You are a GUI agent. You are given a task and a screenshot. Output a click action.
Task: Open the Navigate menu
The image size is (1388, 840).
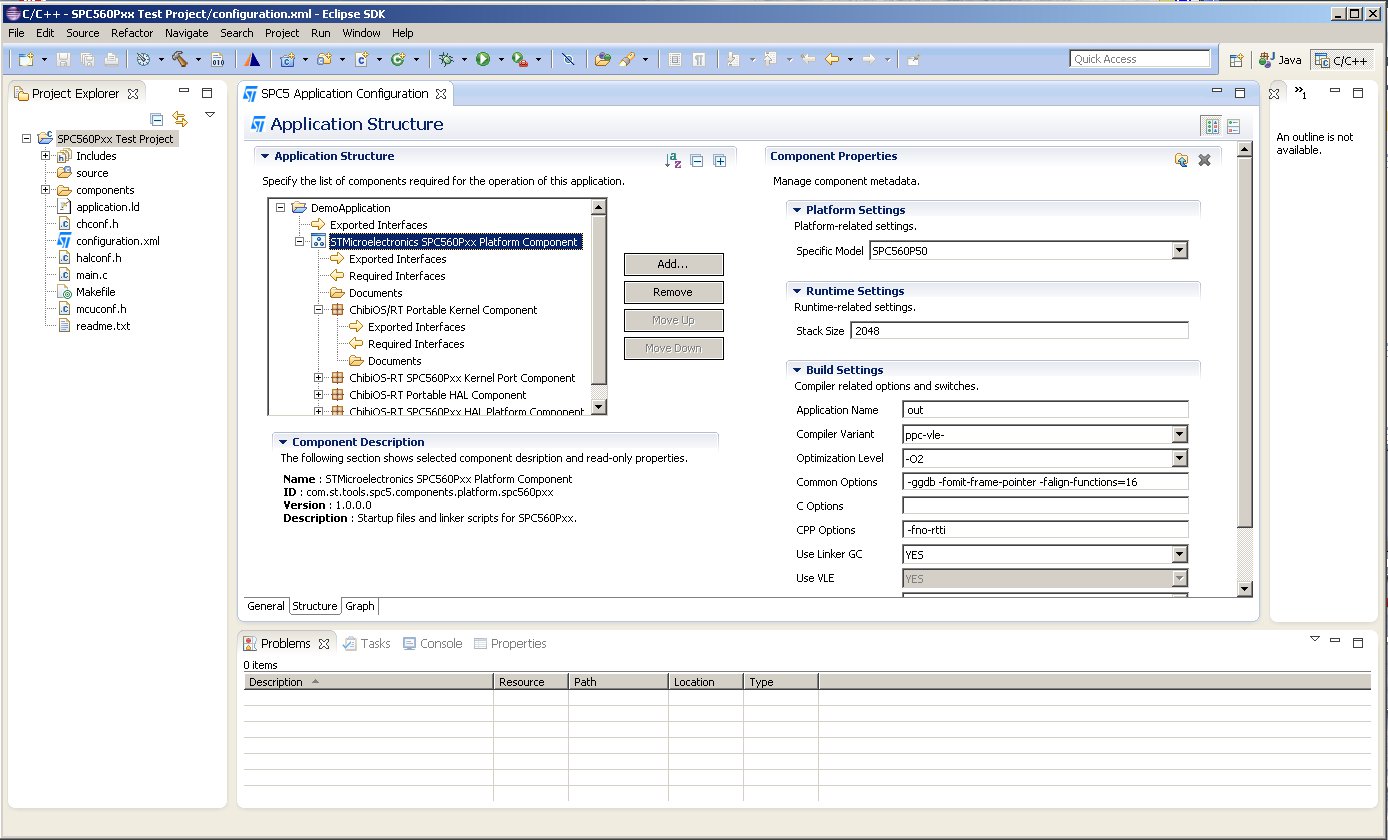186,33
